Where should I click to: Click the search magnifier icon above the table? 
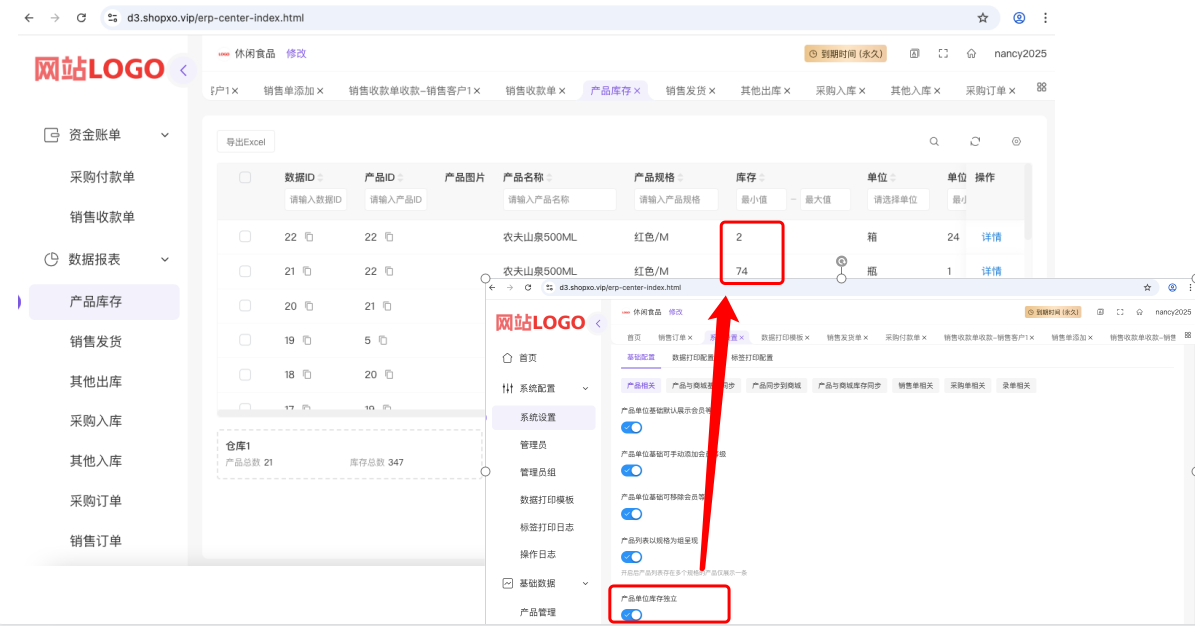[934, 142]
